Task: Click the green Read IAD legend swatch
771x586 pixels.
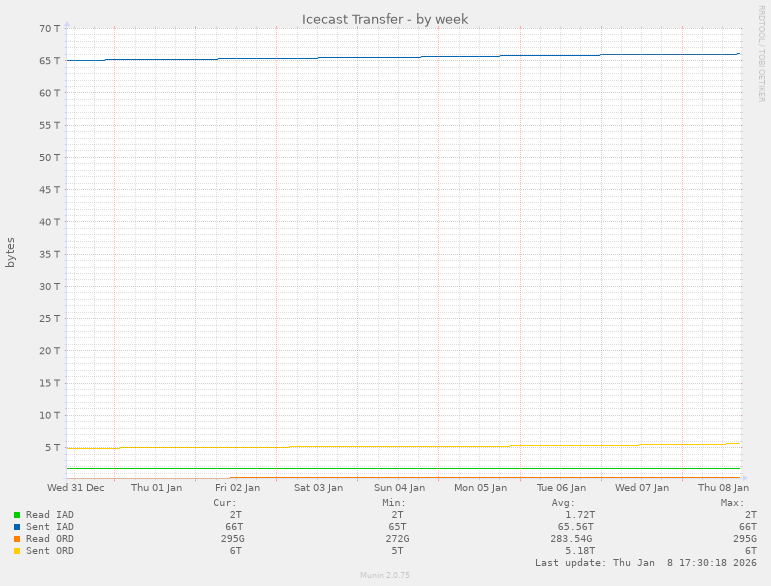Action: (17, 515)
